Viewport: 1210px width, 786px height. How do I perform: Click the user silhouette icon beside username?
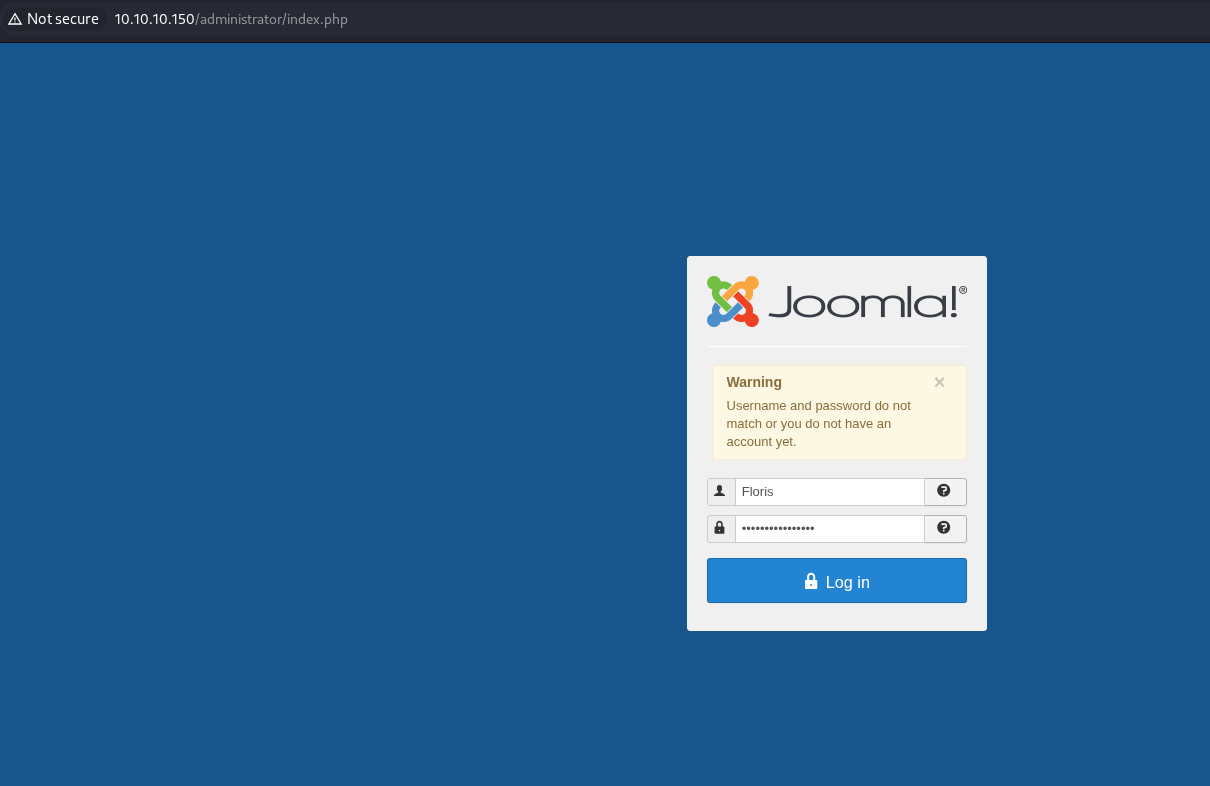720,491
